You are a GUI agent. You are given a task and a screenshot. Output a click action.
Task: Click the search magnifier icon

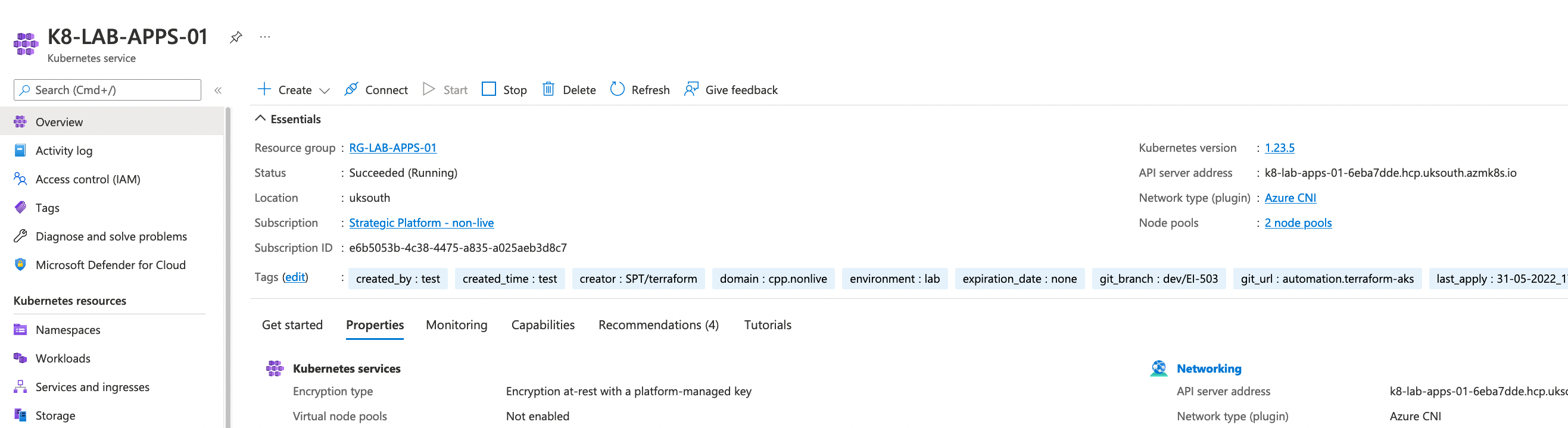point(25,90)
